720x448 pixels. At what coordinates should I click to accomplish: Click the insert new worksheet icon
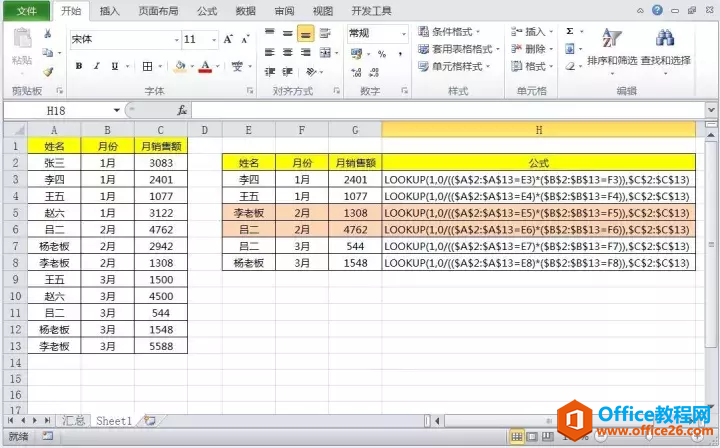point(150,420)
